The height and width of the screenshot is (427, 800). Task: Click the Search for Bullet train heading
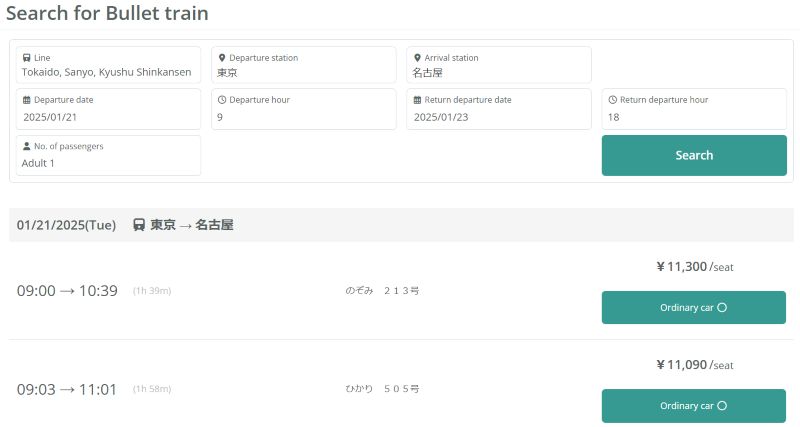(107, 13)
